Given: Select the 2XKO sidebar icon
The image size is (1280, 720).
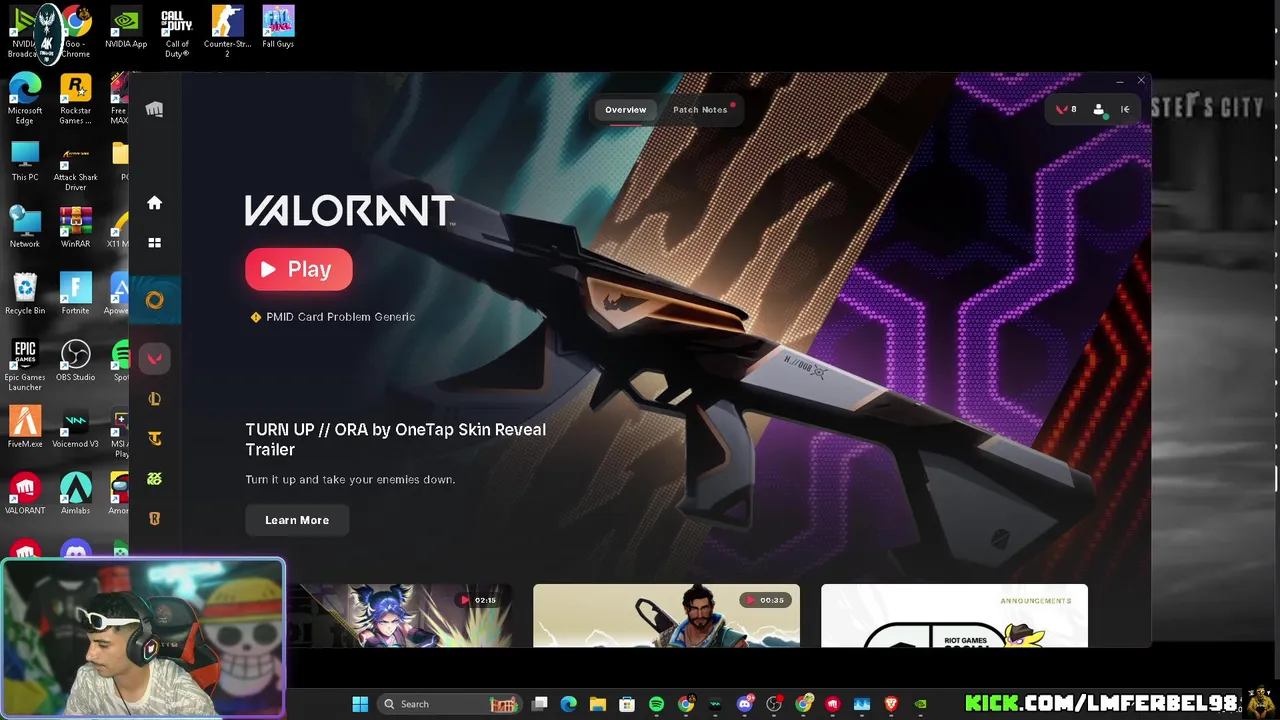Looking at the screenshot, I should (x=154, y=478).
